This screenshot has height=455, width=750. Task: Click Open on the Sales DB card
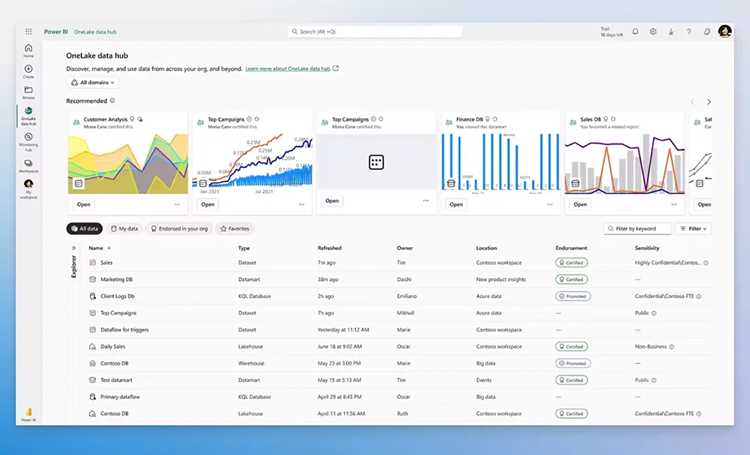click(x=580, y=204)
